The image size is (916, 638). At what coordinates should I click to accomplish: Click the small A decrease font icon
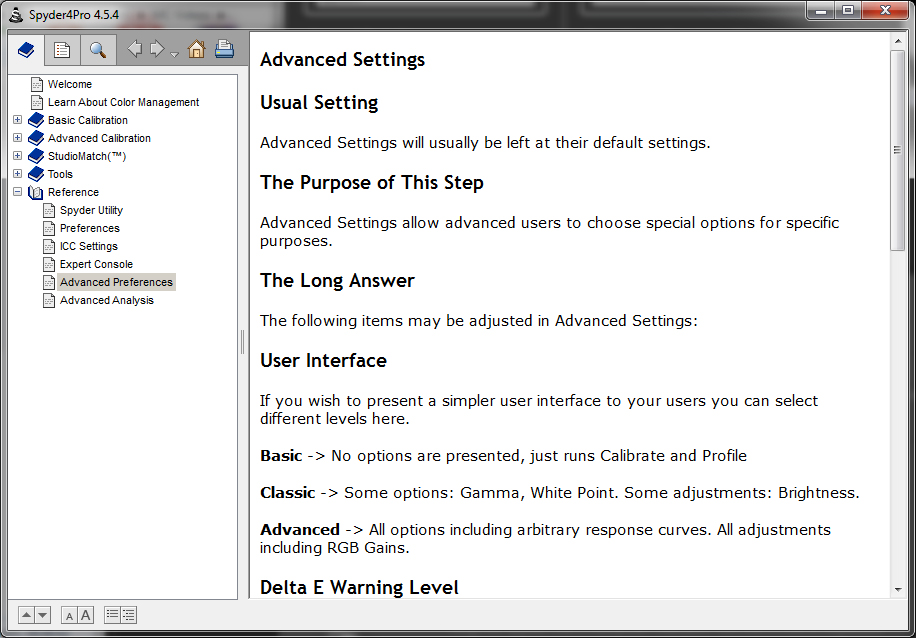(70, 616)
